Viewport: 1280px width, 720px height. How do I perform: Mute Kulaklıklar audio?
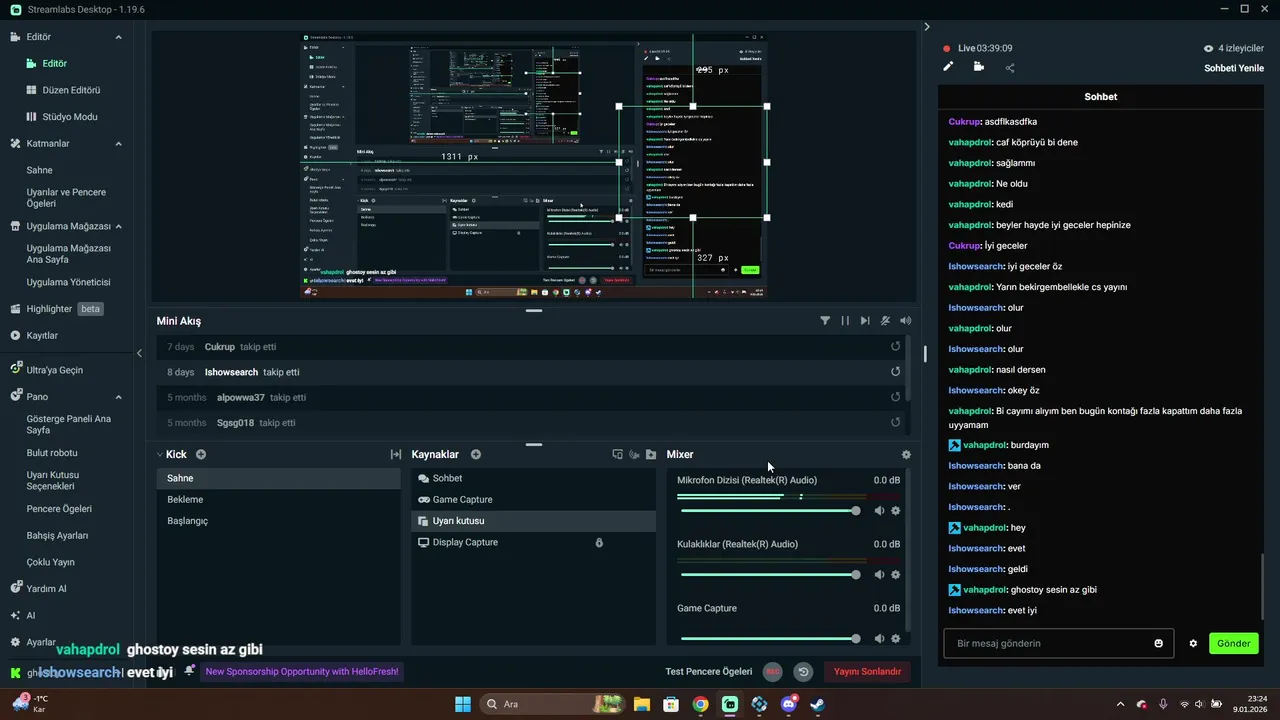click(879, 574)
